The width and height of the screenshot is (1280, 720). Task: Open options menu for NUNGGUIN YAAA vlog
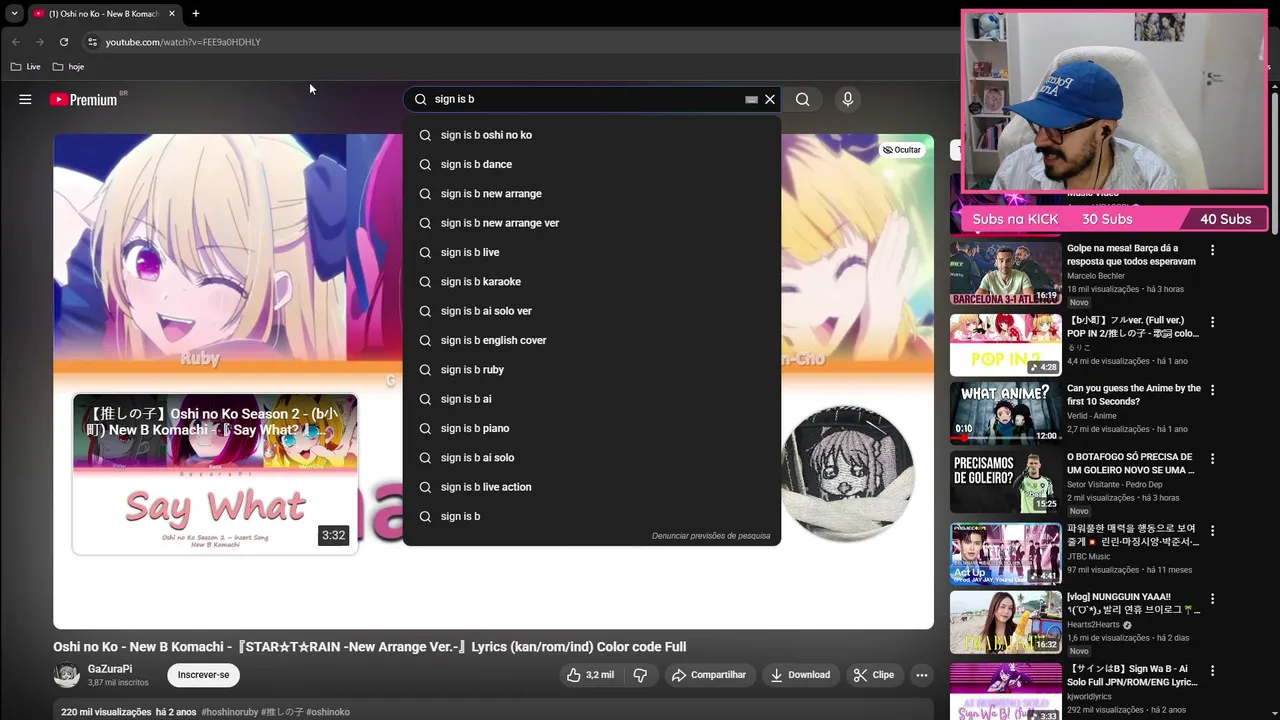(1213, 598)
